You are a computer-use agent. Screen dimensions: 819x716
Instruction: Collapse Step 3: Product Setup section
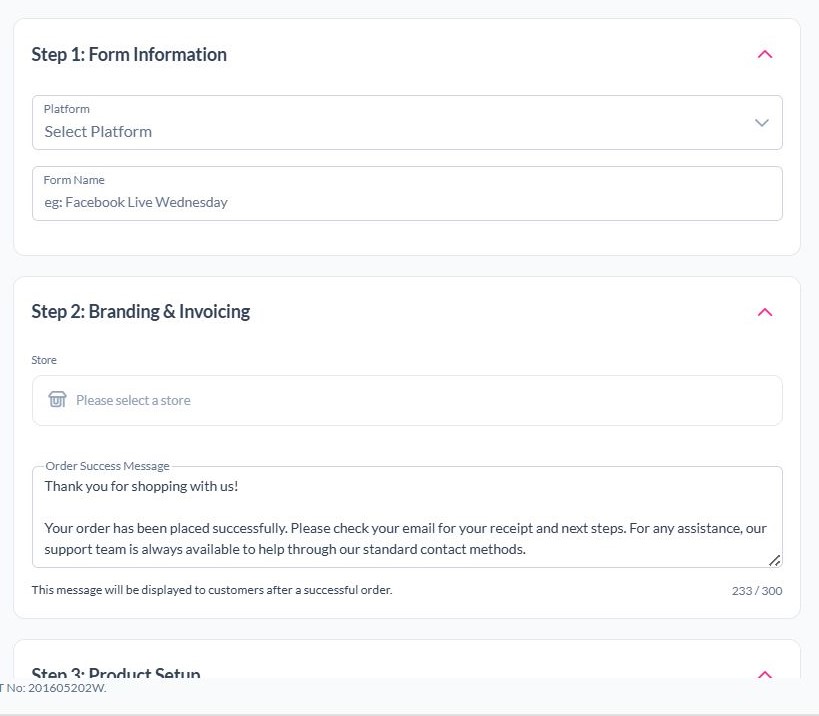tap(765, 674)
